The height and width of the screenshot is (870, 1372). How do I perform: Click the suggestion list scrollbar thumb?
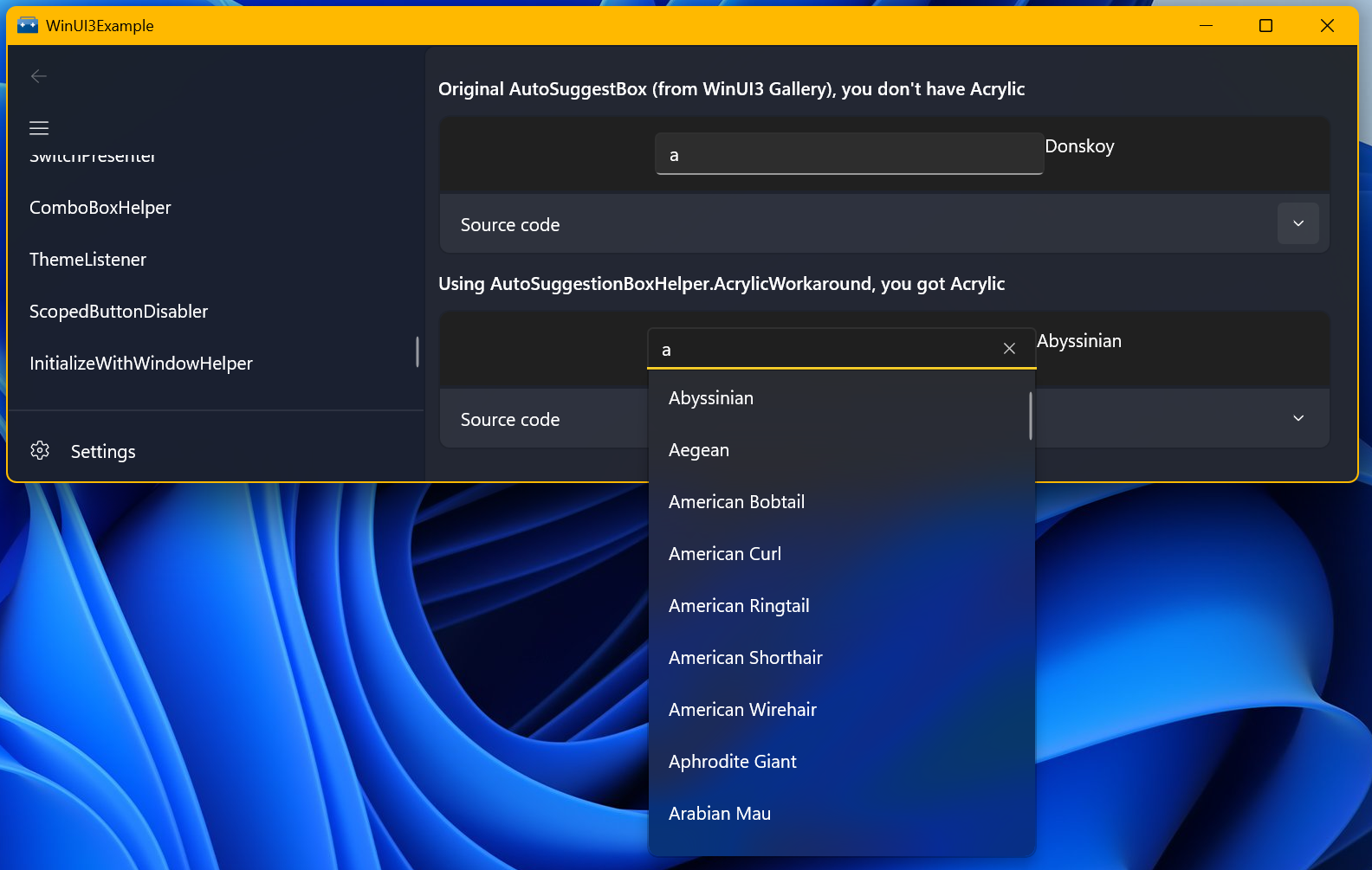click(x=1030, y=416)
